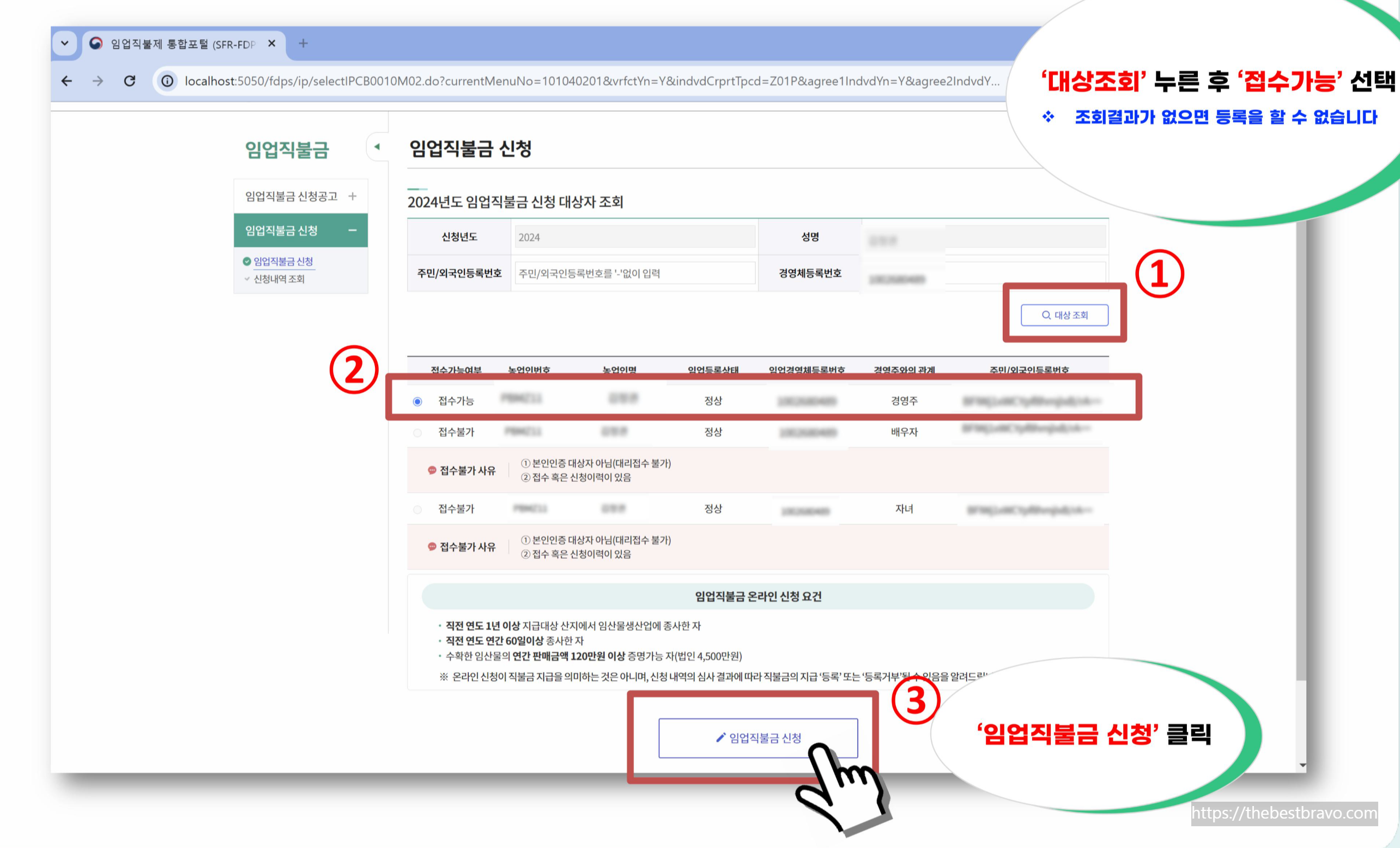Open the 신청내역 조회 submenu item
Image resolution: width=1400 pixels, height=848 pixels.
[x=279, y=279]
